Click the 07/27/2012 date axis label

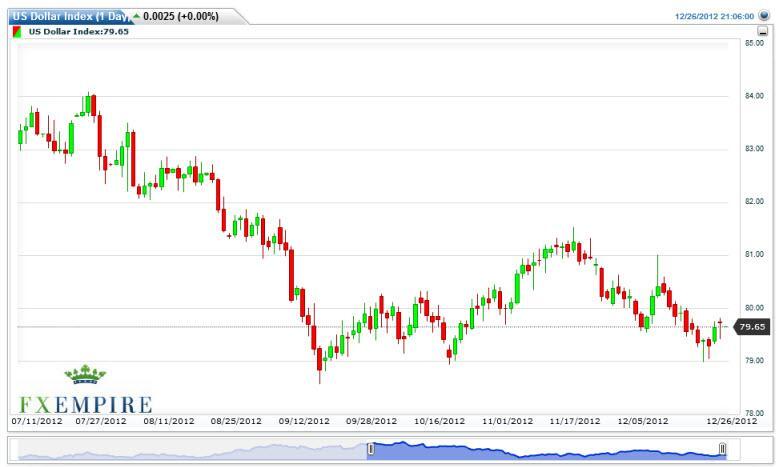pos(102,421)
